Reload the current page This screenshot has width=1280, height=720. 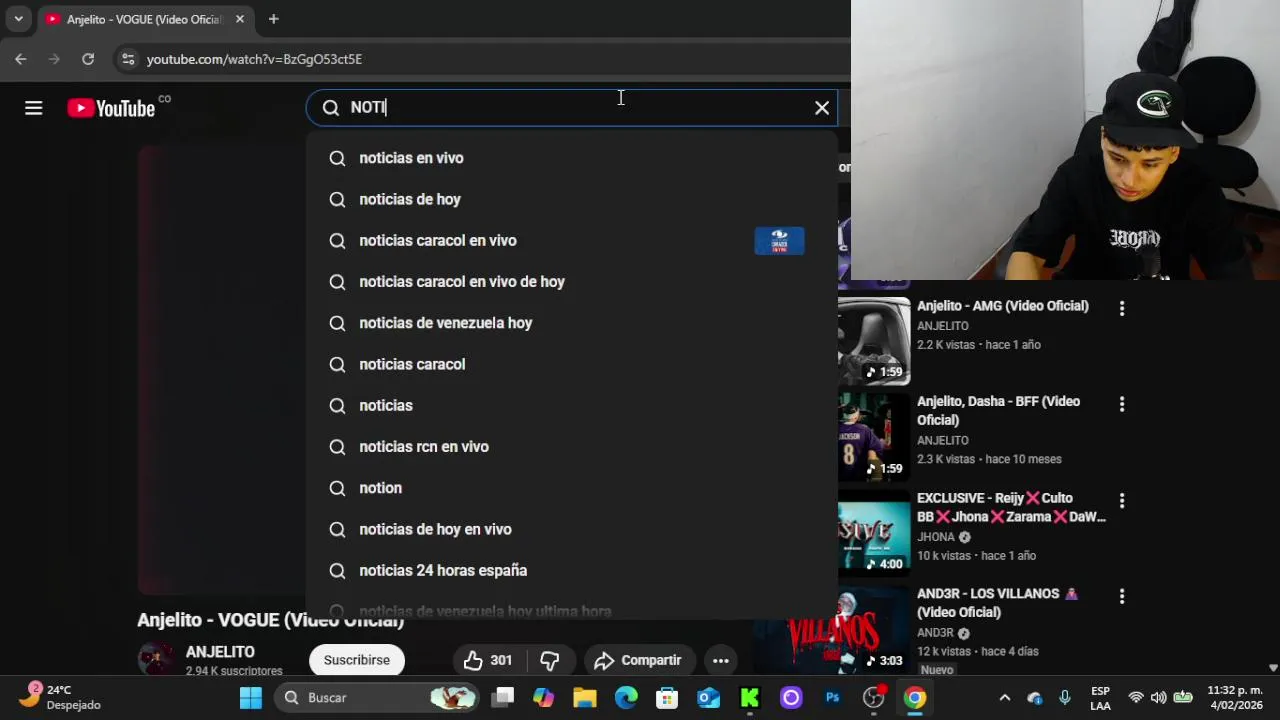click(x=88, y=59)
